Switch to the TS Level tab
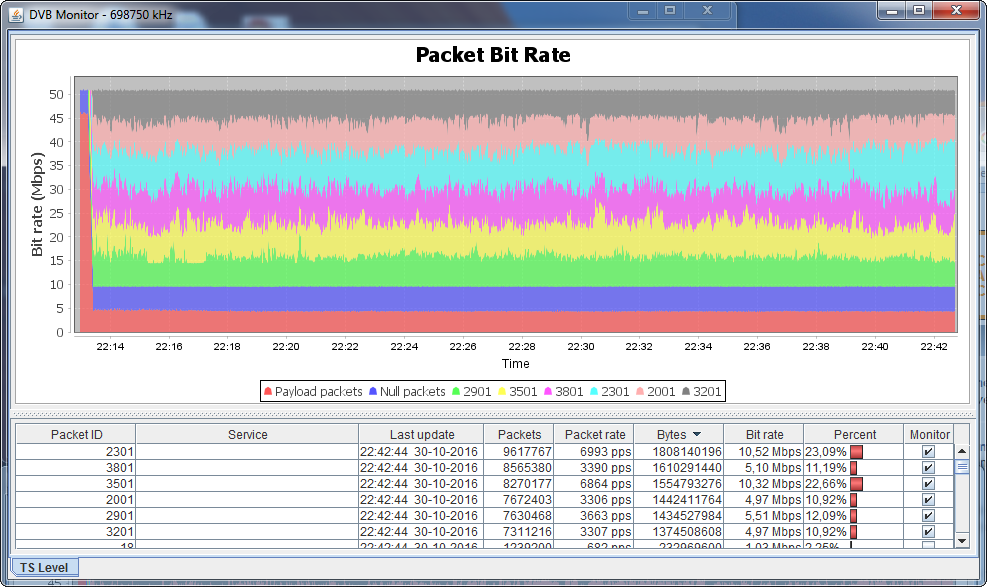 [44, 567]
